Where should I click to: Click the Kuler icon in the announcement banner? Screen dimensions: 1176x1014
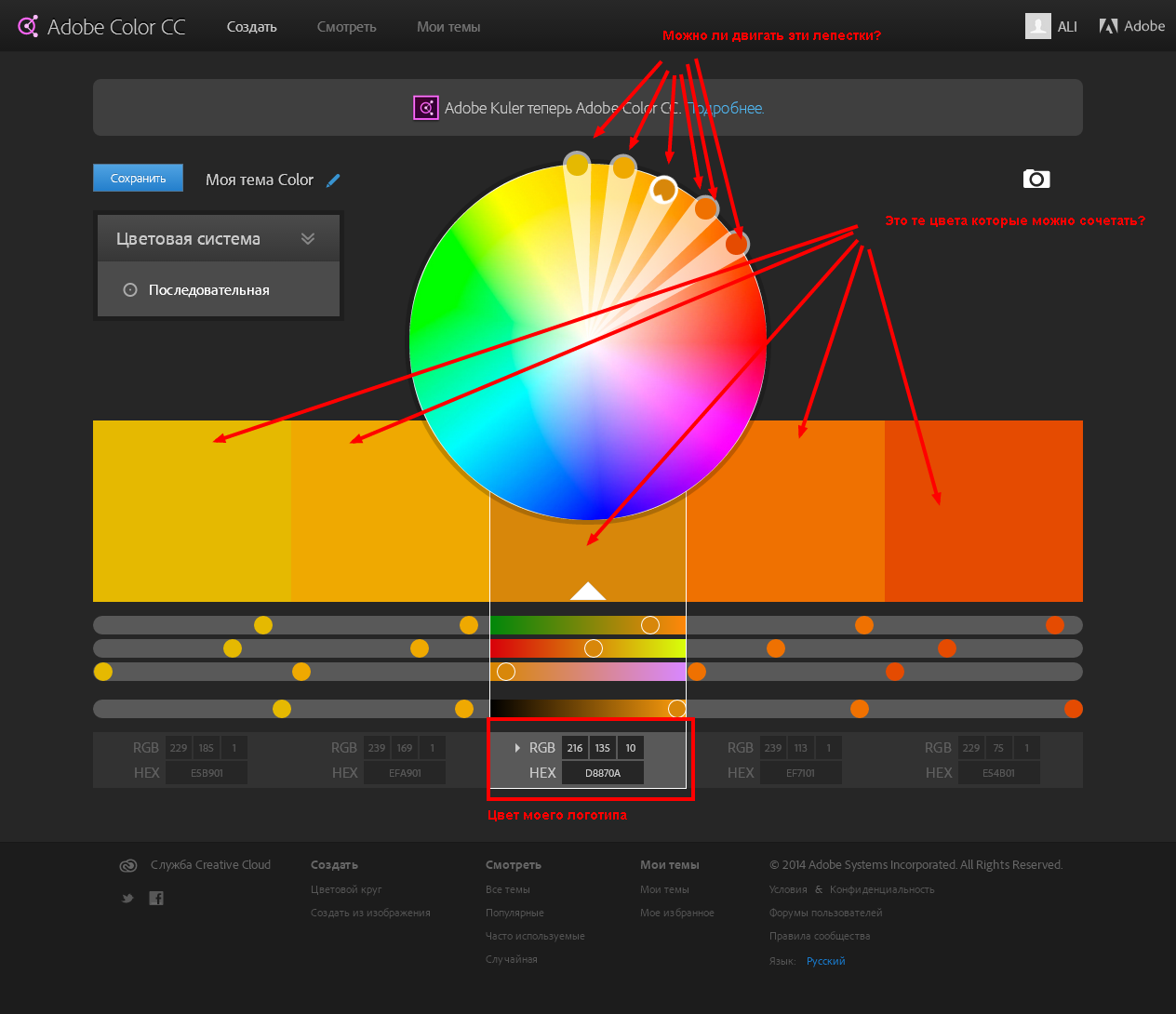(x=425, y=108)
